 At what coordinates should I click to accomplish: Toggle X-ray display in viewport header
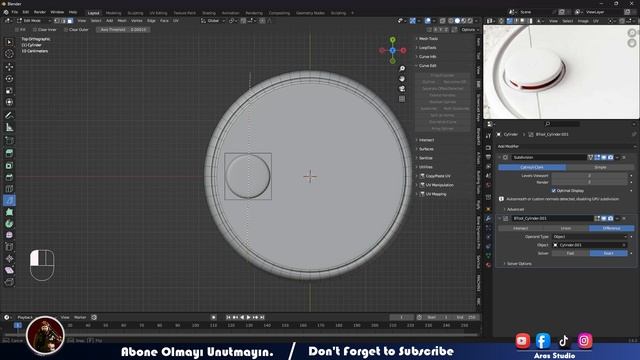(x=443, y=20)
